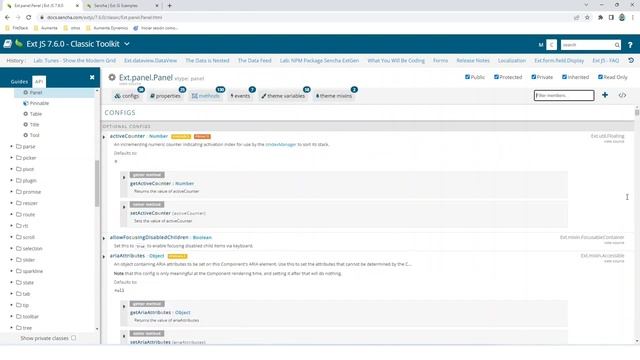Expand the resizer folder in tree
The width and height of the screenshot is (640, 360).
[11, 203]
